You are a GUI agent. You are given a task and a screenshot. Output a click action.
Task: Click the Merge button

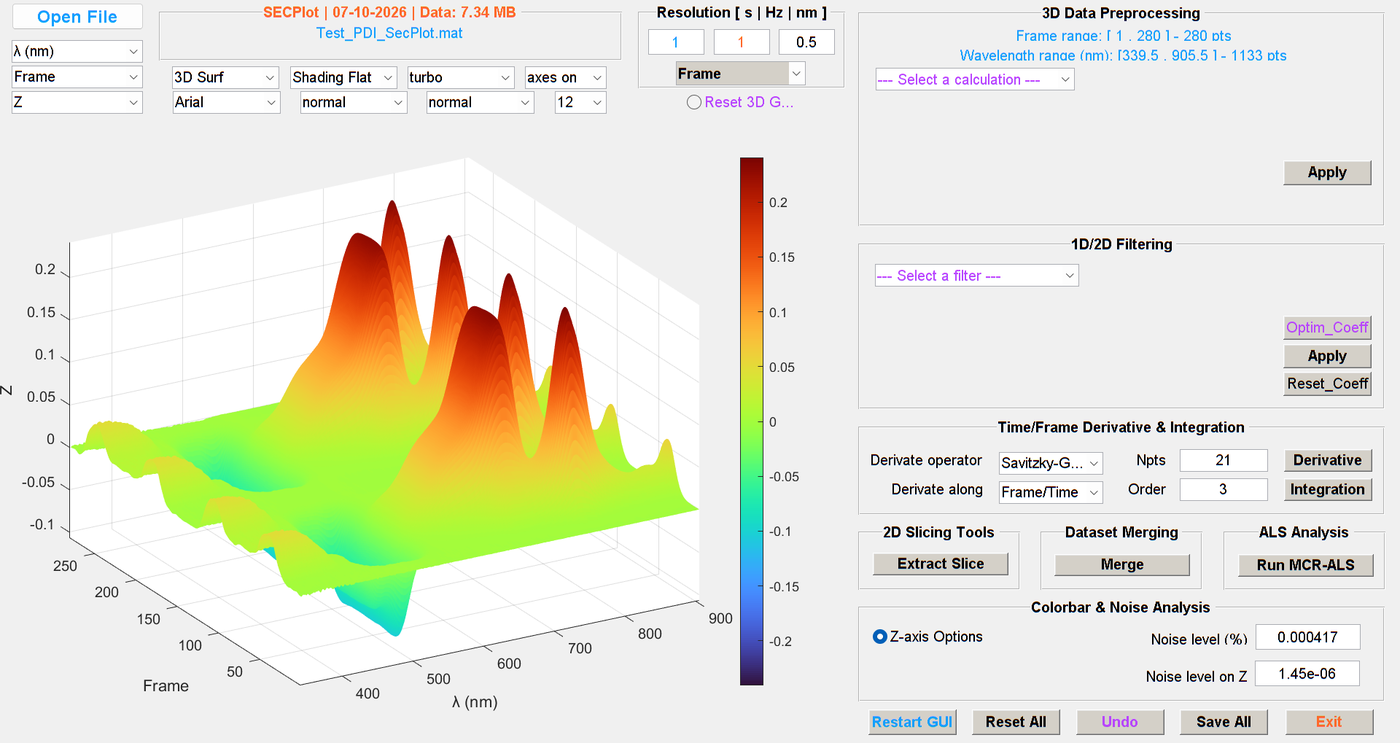(x=1122, y=564)
